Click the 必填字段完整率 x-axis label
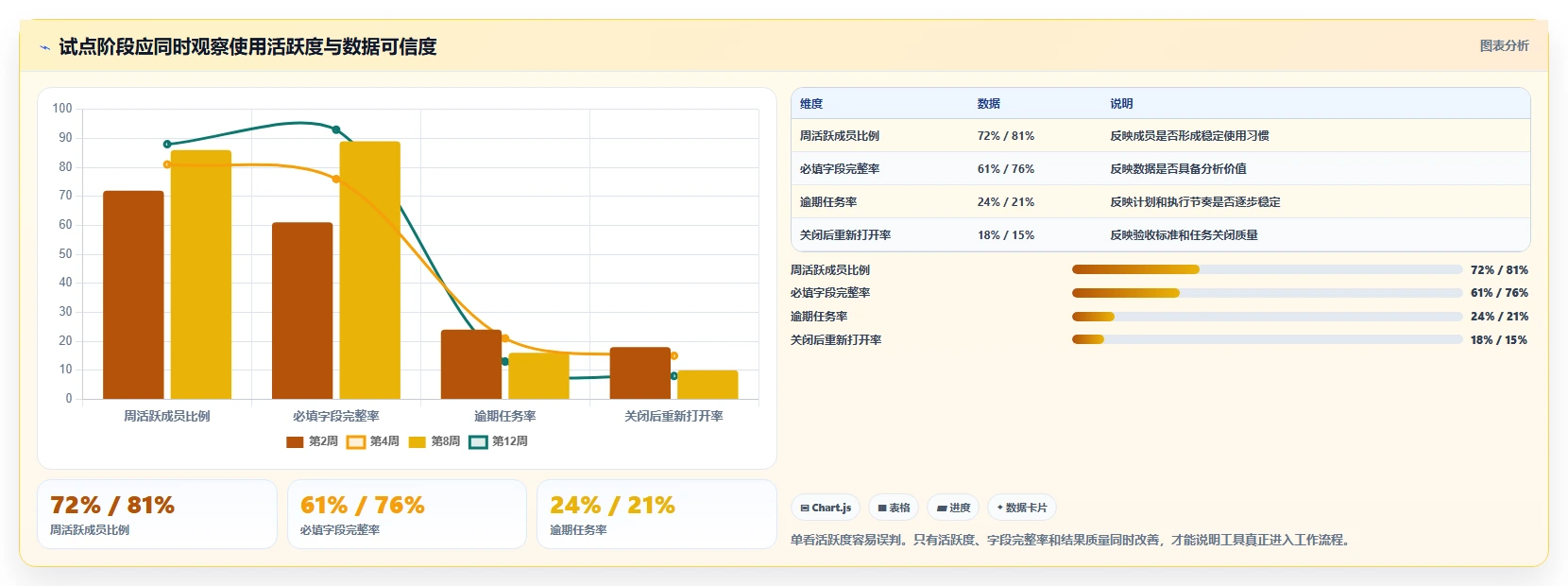The image size is (1568, 586). point(336,416)
